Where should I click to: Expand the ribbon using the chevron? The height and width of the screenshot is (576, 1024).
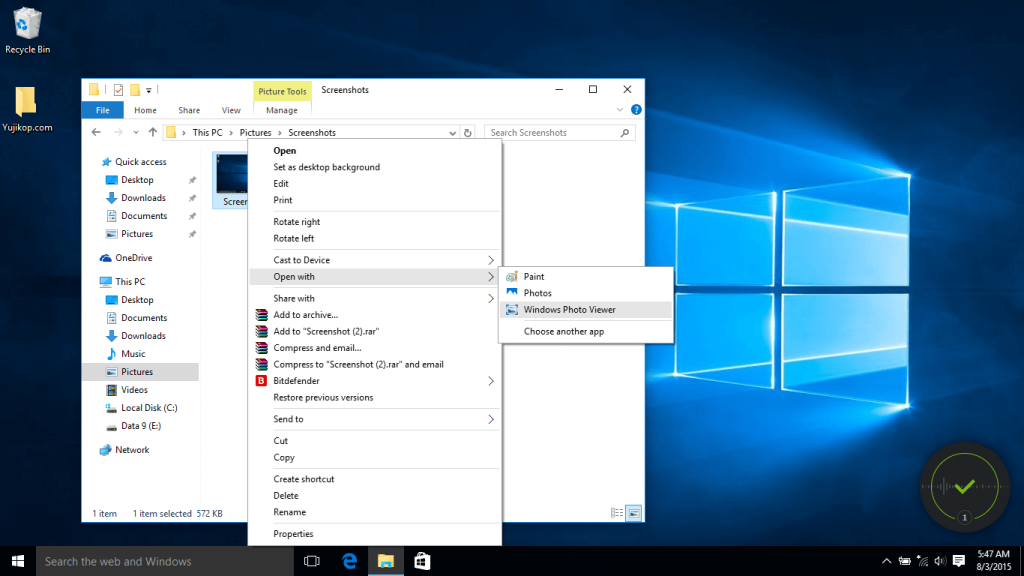pyautogui.click(x=620, y=110)
